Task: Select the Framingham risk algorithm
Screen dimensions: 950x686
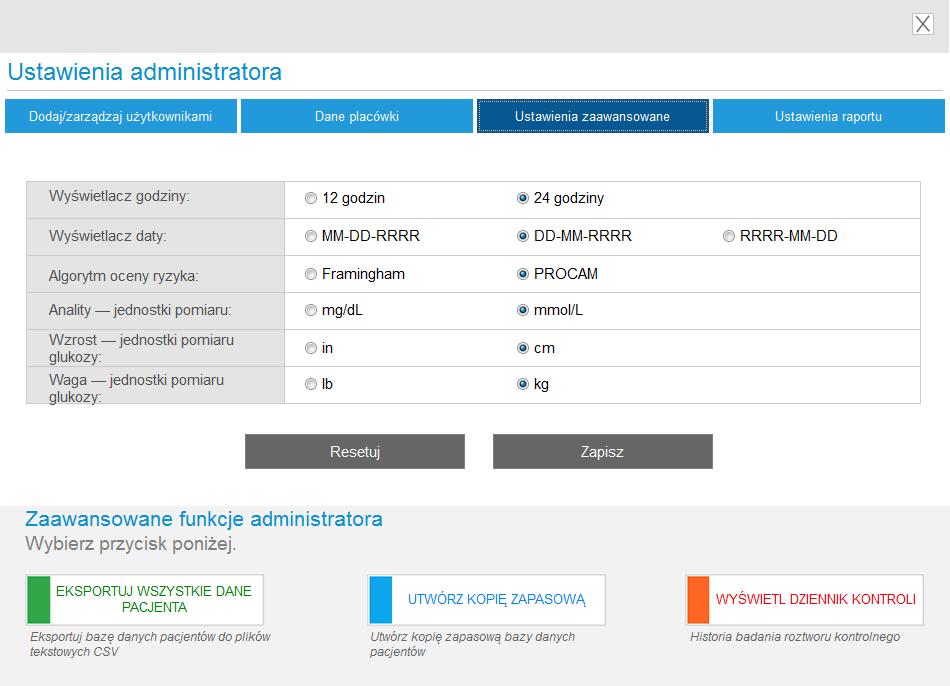Action: click(x=311, y=275)
